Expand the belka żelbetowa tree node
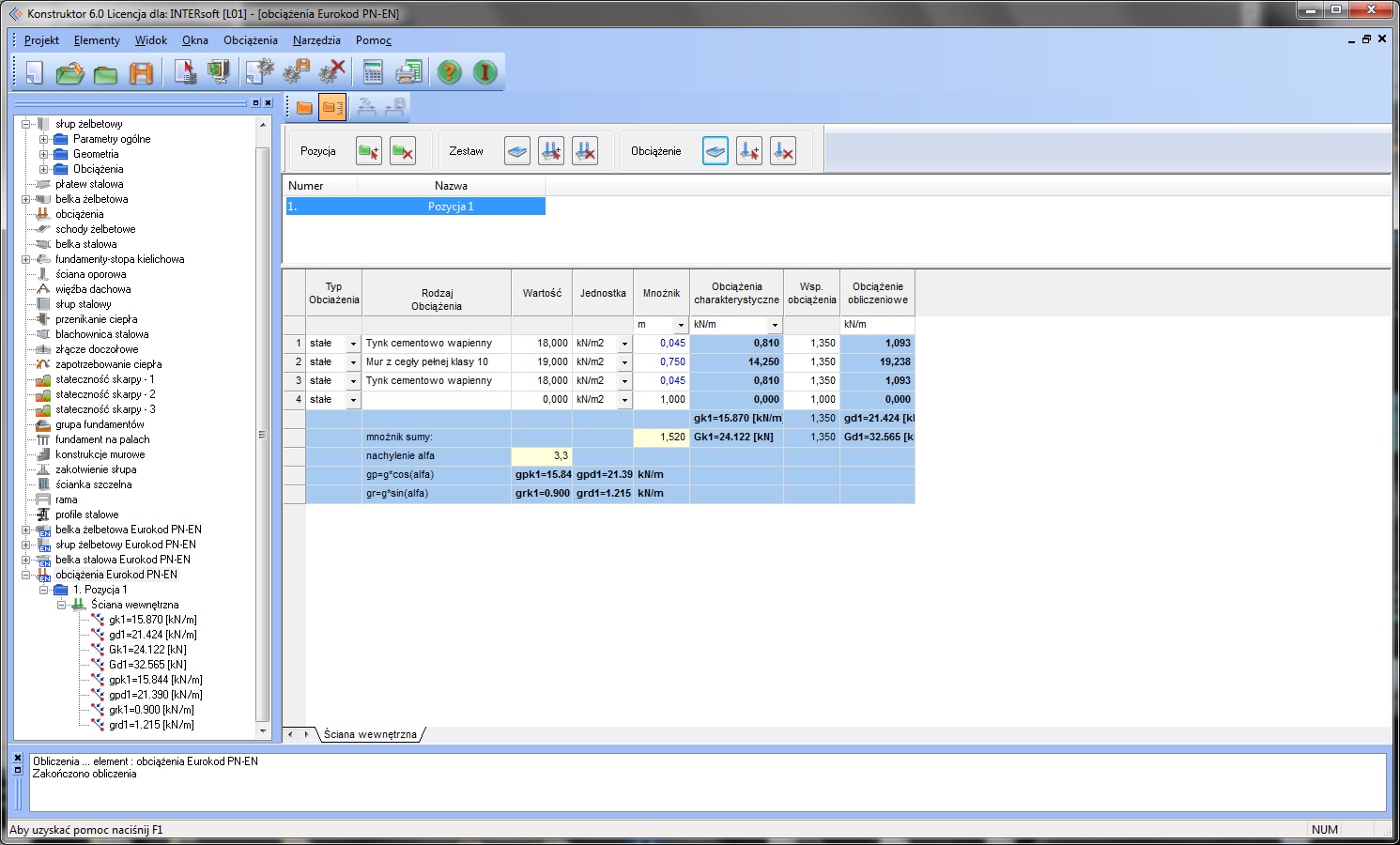Image resolution: width=1400 pixels, height=845 pixels. 26,199
